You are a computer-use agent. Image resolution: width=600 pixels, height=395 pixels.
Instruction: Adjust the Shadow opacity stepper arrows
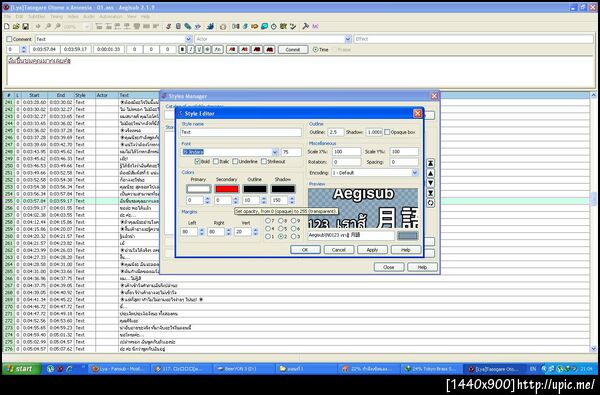pyautogui.click(x=292, y=200)
